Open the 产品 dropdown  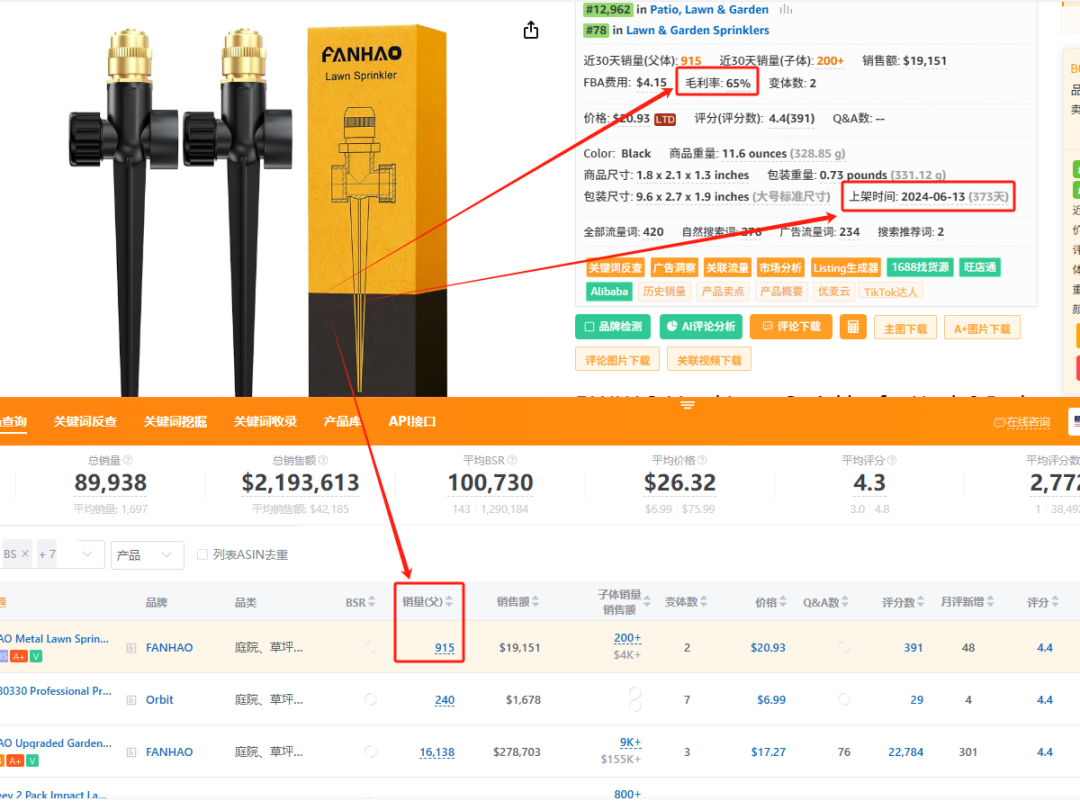tap(147, 555)
